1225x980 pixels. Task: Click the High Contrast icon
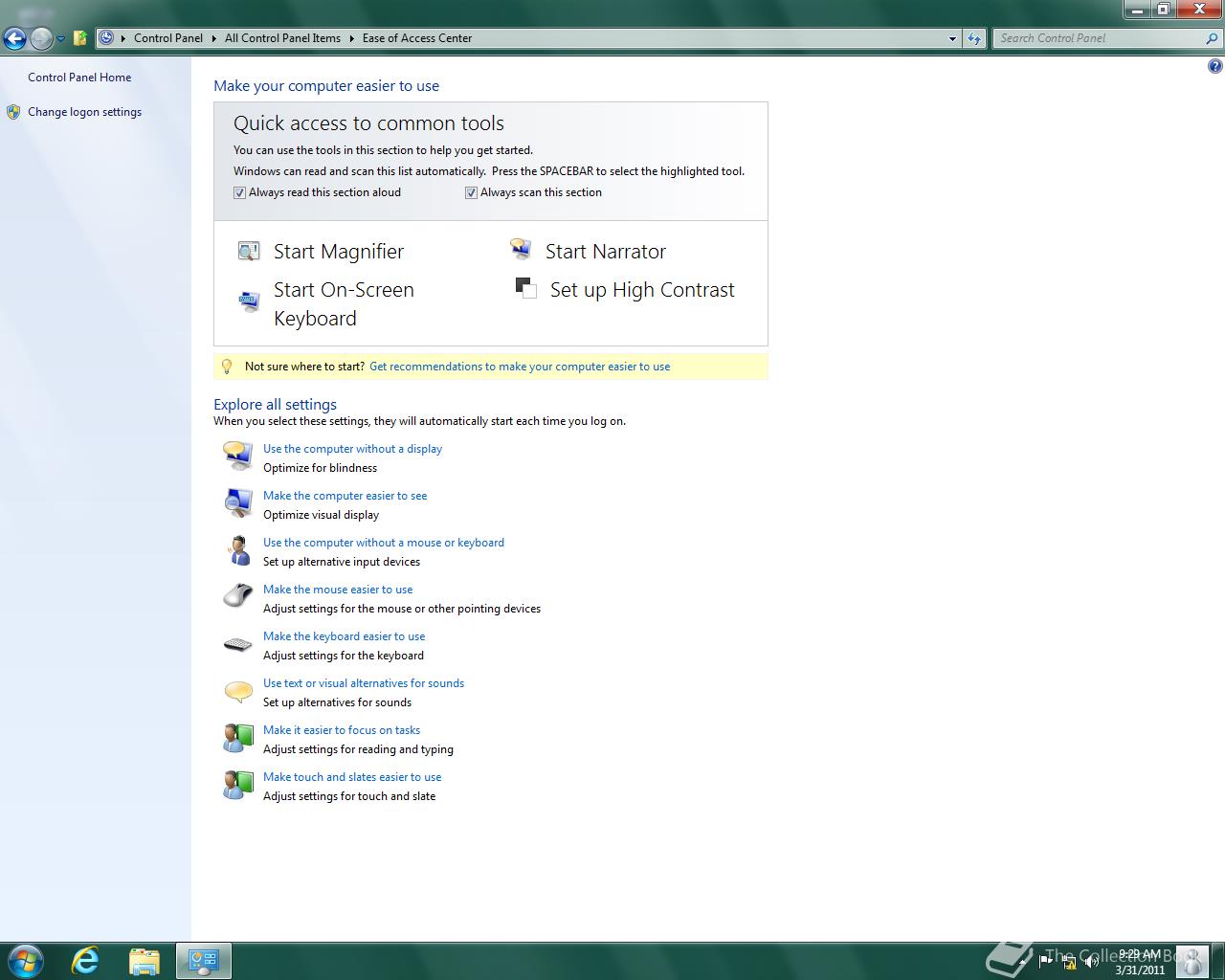tap(525, 287)
